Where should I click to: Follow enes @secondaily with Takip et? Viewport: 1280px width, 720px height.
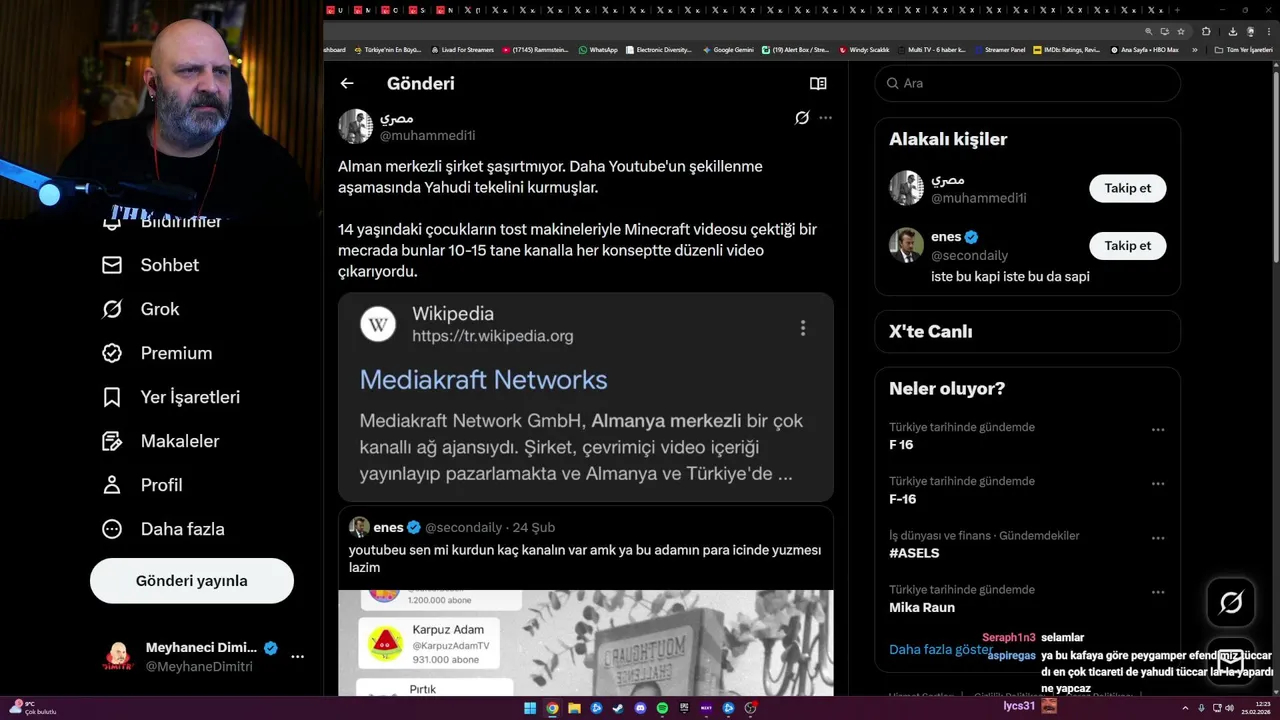[1127, 245]
